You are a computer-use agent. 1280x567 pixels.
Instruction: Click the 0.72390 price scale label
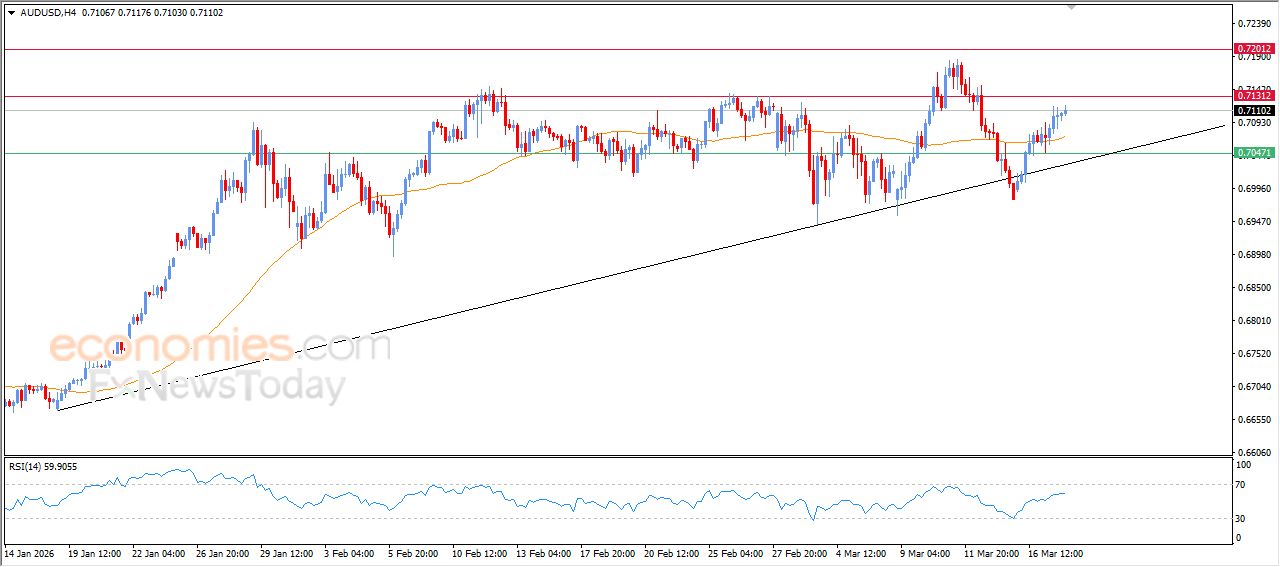click(x=1253, y=22)
